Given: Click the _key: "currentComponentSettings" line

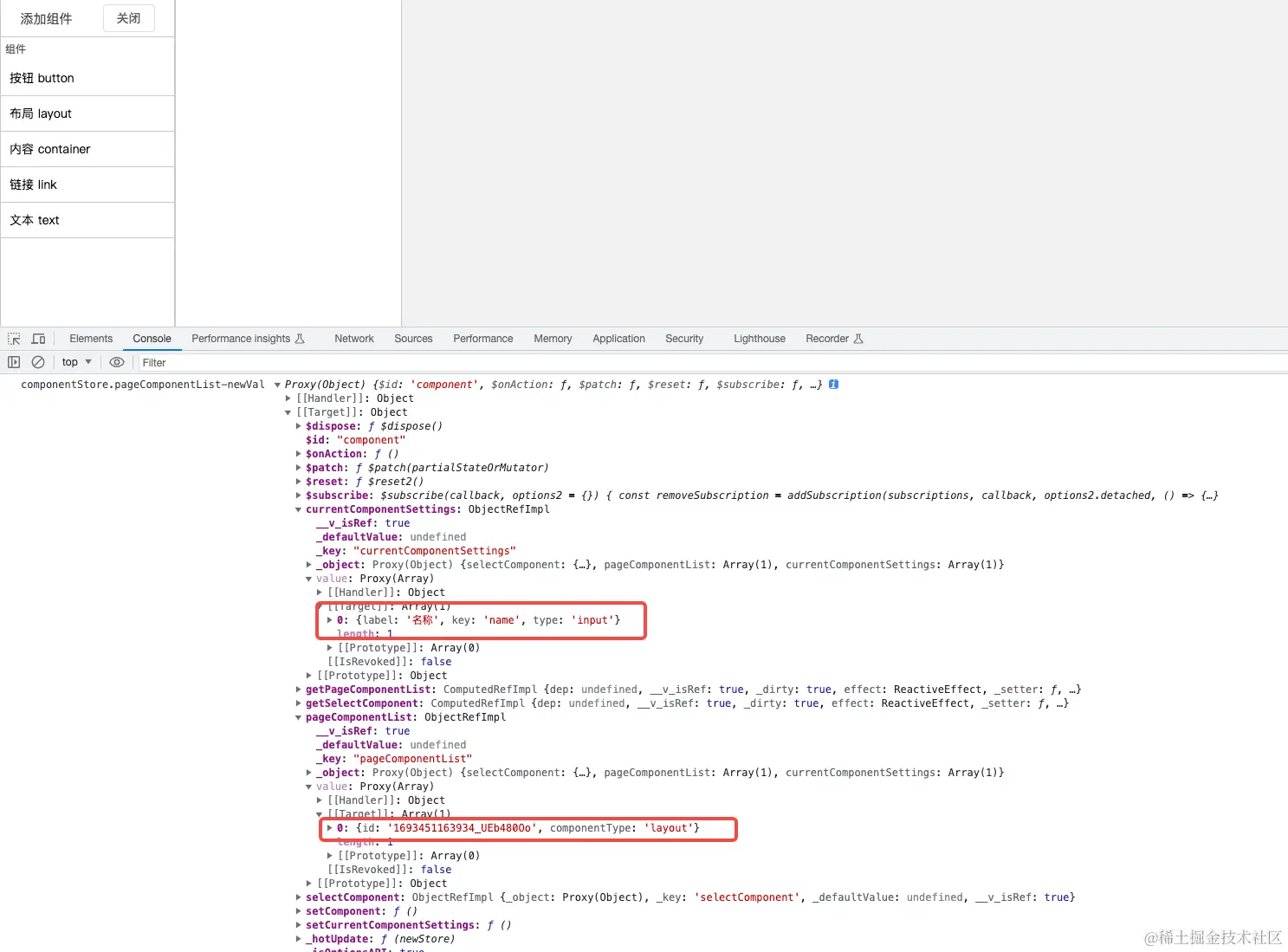Looking at the screenshot, I should [416, 551].
